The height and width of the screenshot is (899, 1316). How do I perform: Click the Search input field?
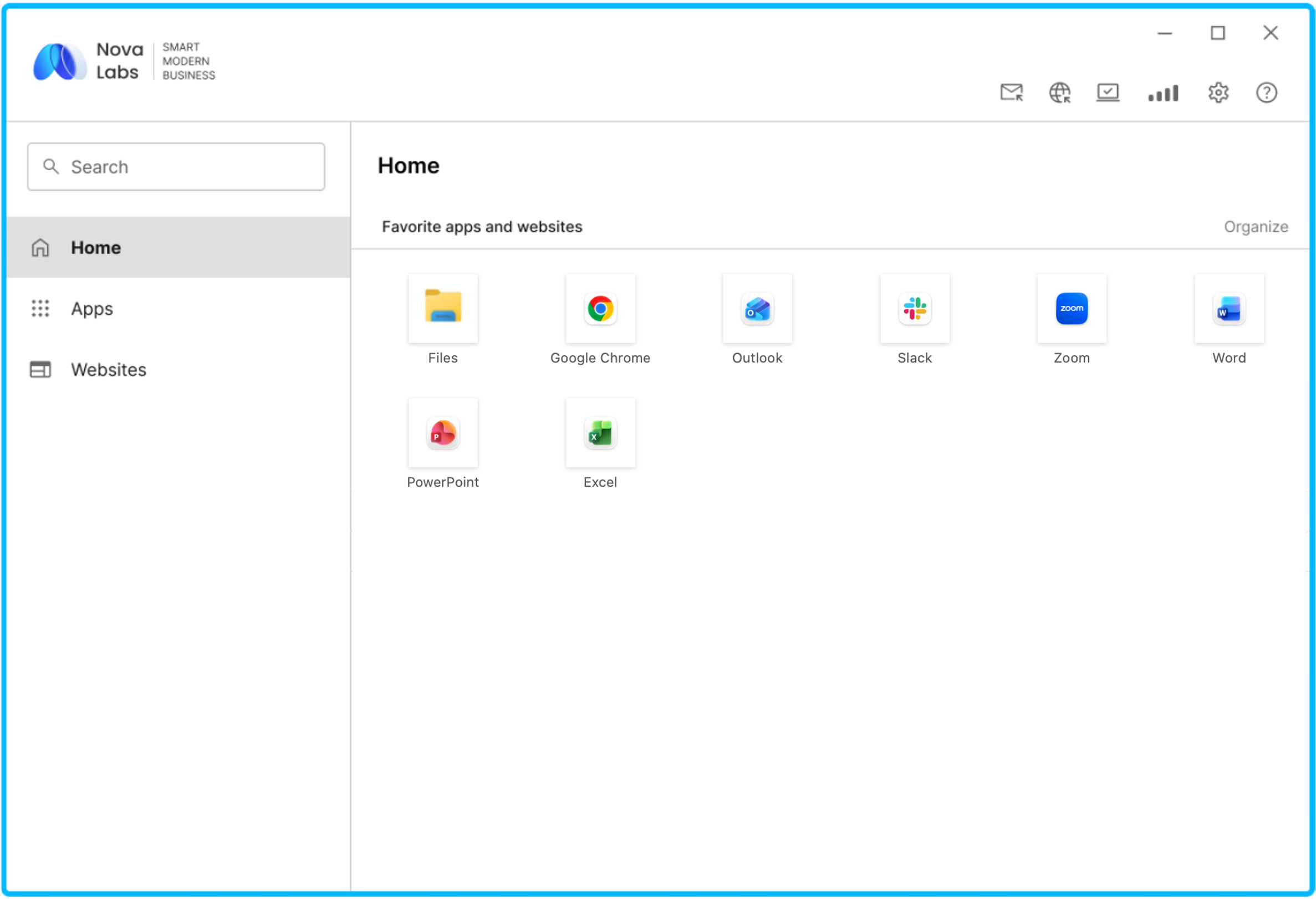pos(176,166)
